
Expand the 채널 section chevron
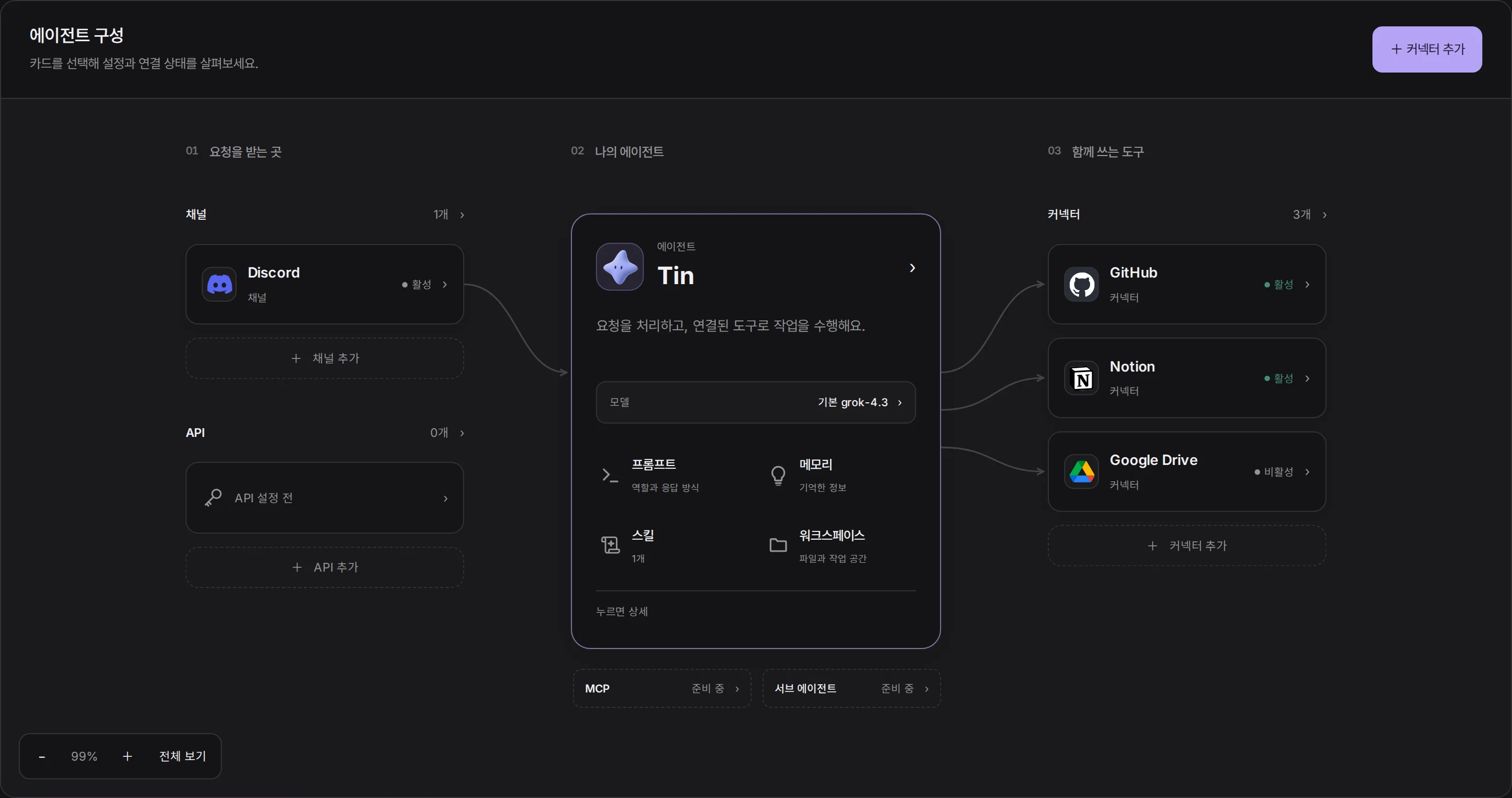[x=462, y=215]
